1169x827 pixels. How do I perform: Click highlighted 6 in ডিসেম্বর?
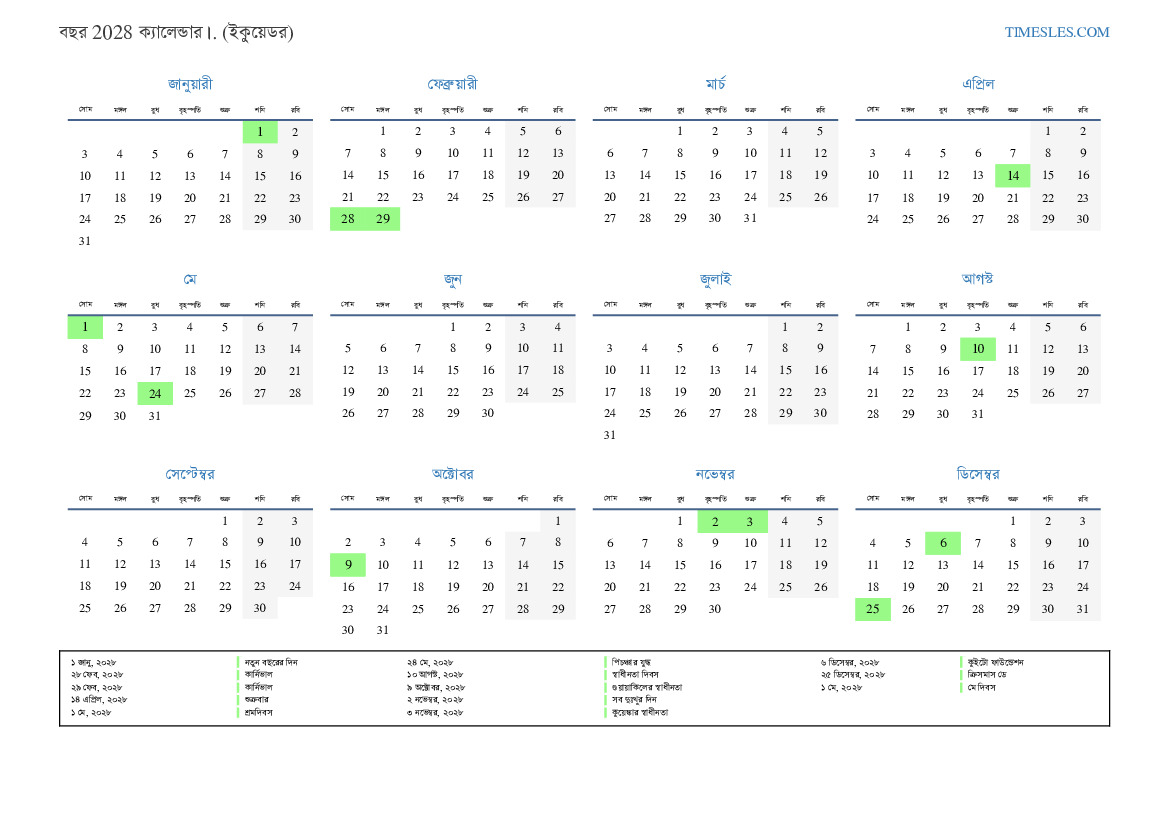click(942, 543)
